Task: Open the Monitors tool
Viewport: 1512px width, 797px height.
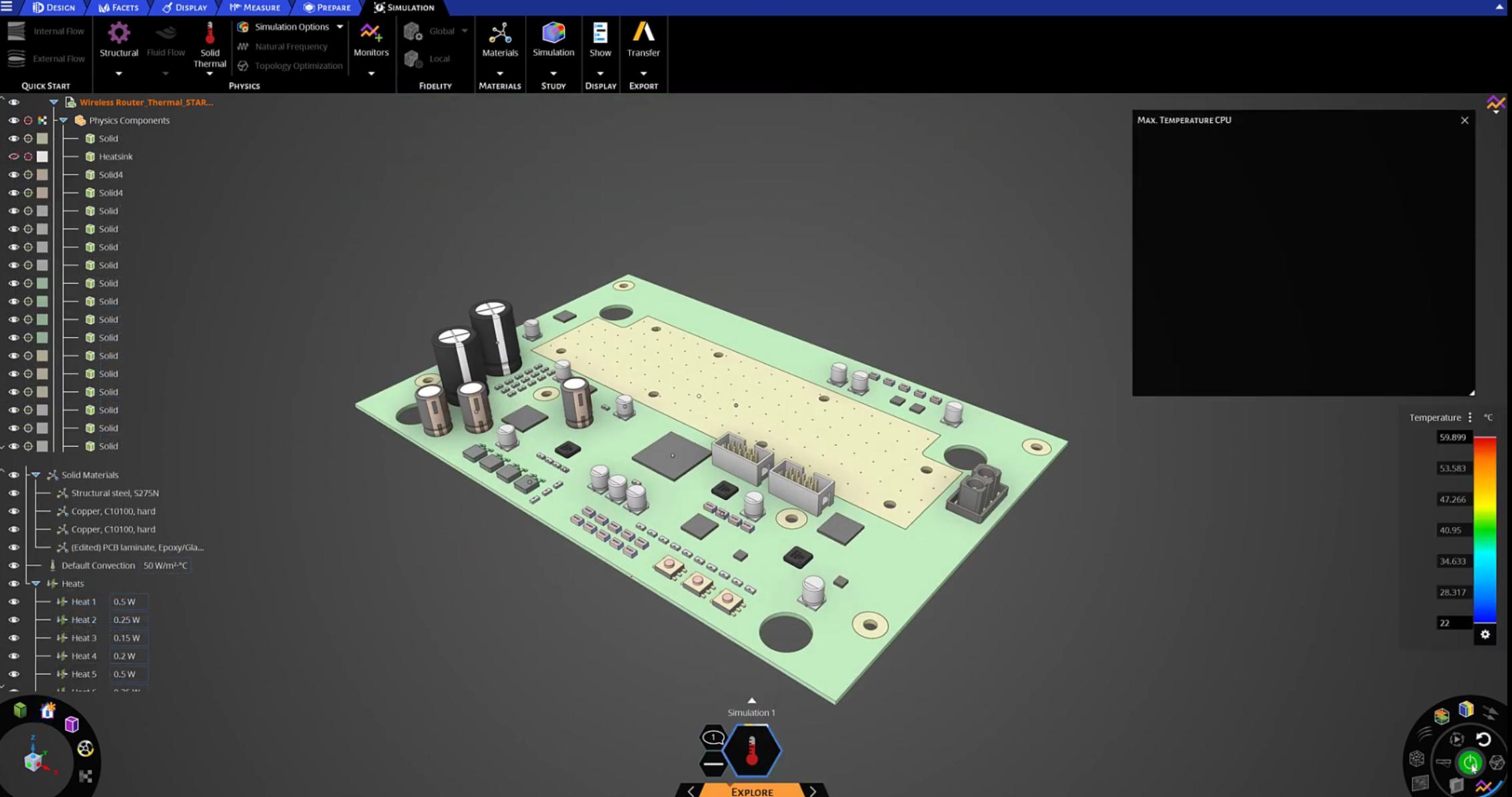Action: 371,40
